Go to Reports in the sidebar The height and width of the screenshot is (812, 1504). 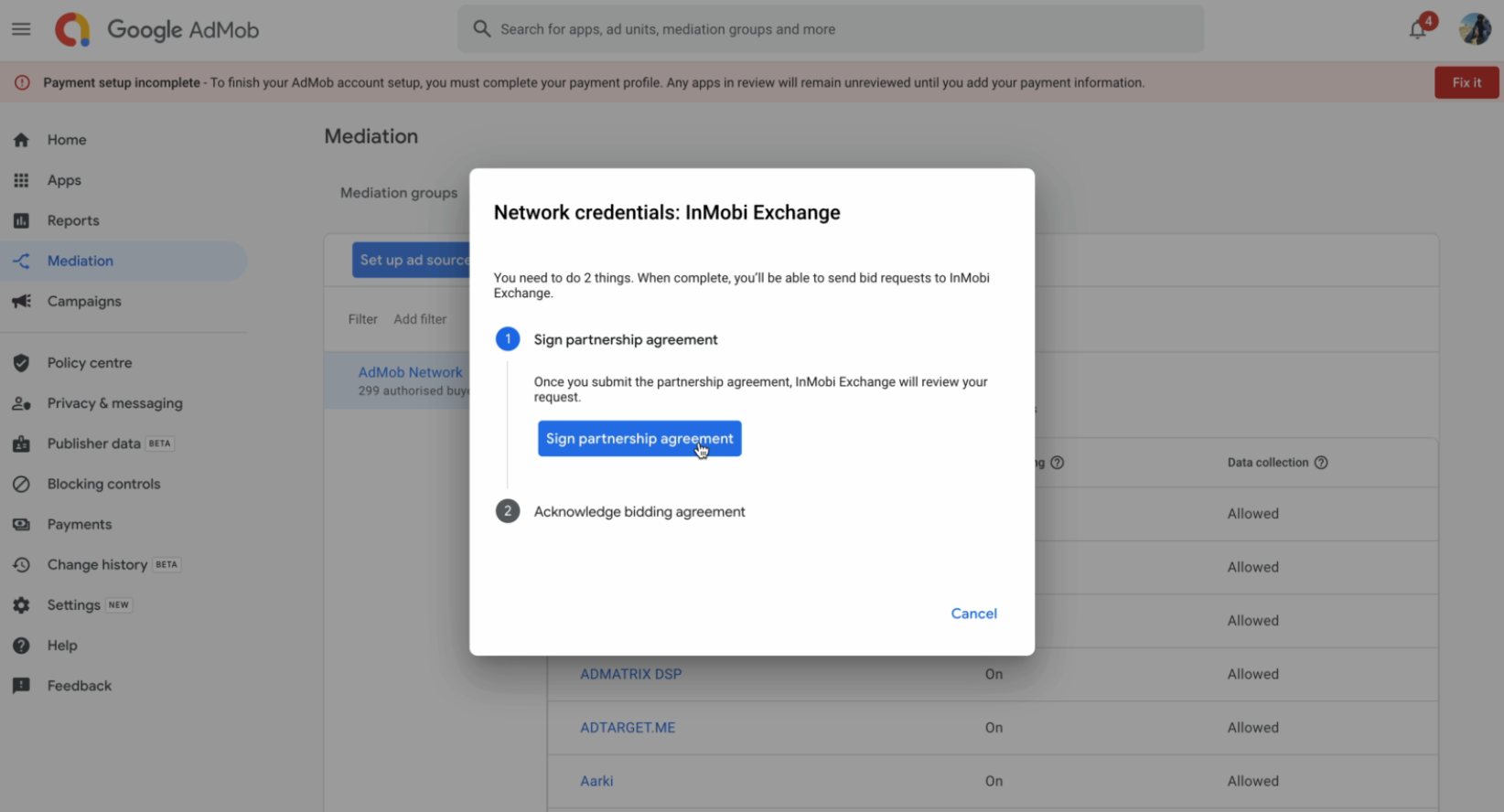click(x=73, y=220)
